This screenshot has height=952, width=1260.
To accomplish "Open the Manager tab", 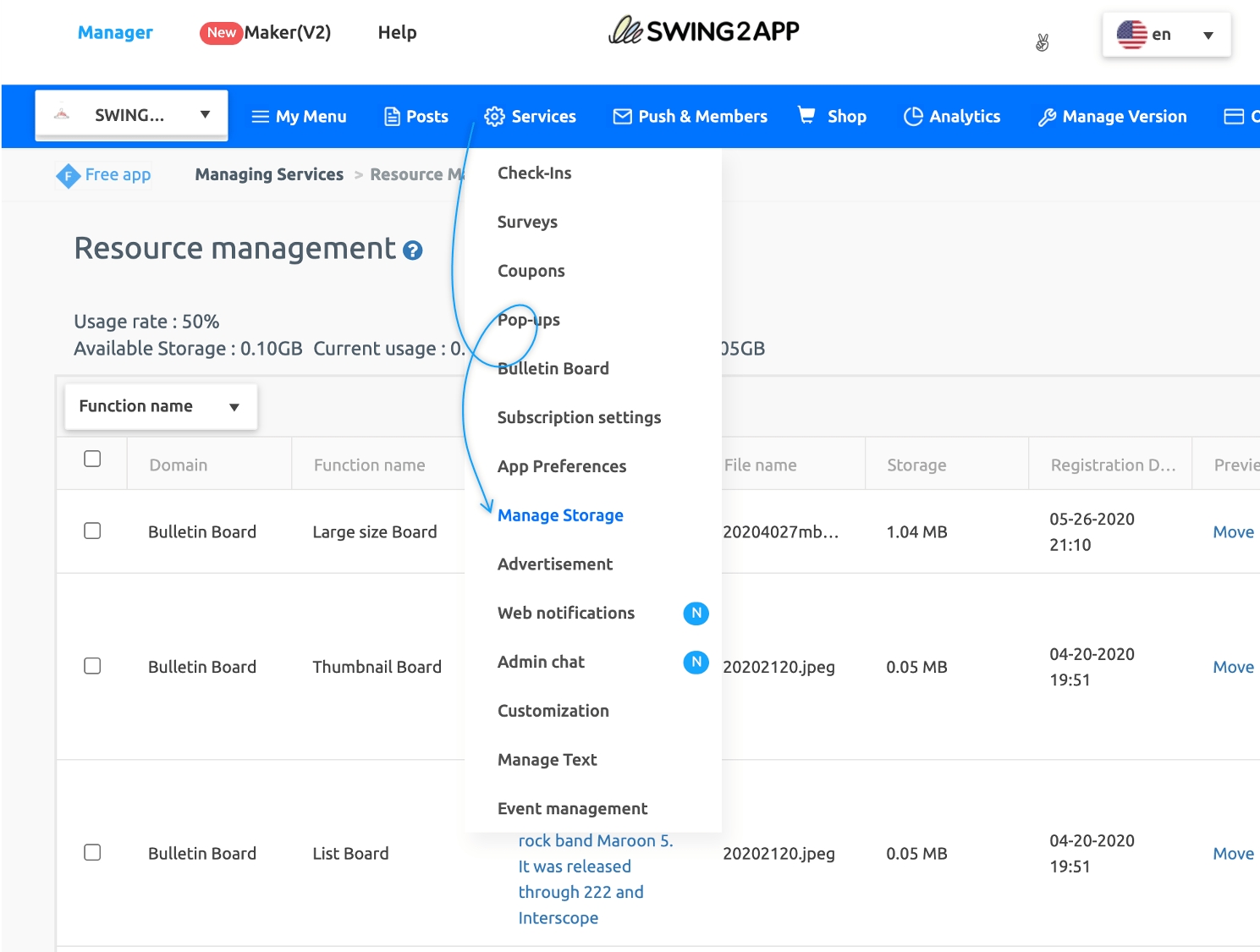I will click(x=115, y=33).
